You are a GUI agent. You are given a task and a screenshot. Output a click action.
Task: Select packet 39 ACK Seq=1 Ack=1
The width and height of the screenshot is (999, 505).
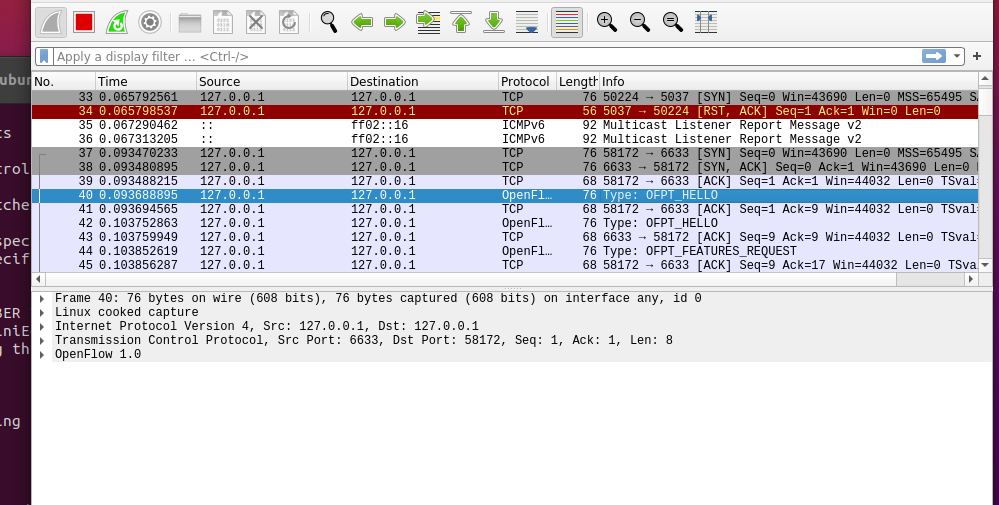coord(505,181)
